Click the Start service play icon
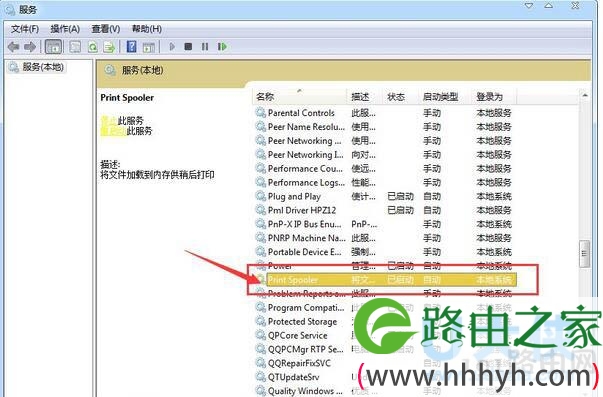The height and width of the screenshot is (397, 603). click(x=172, y=47)
